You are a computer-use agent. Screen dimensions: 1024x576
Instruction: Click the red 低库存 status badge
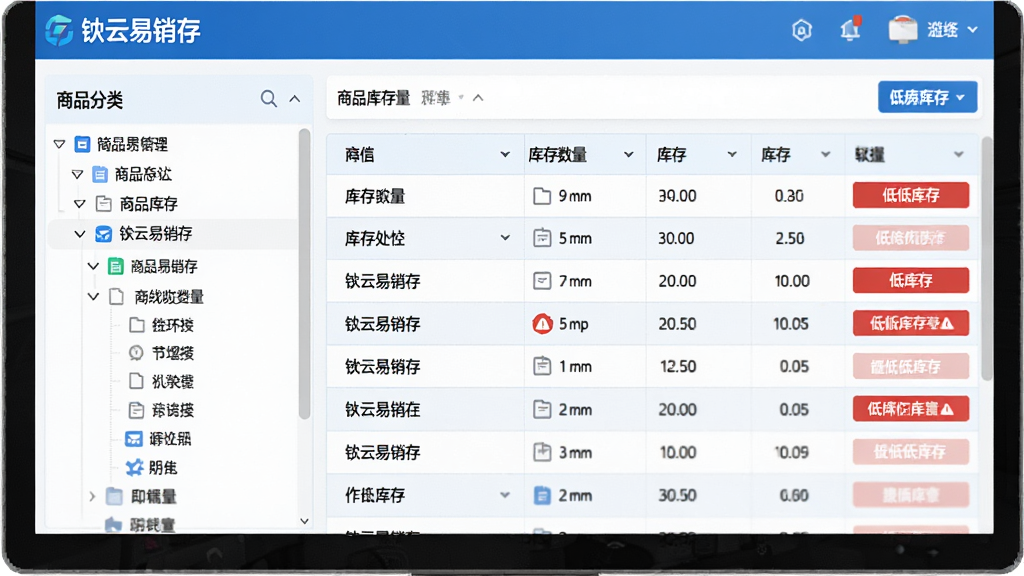point(910,281)
